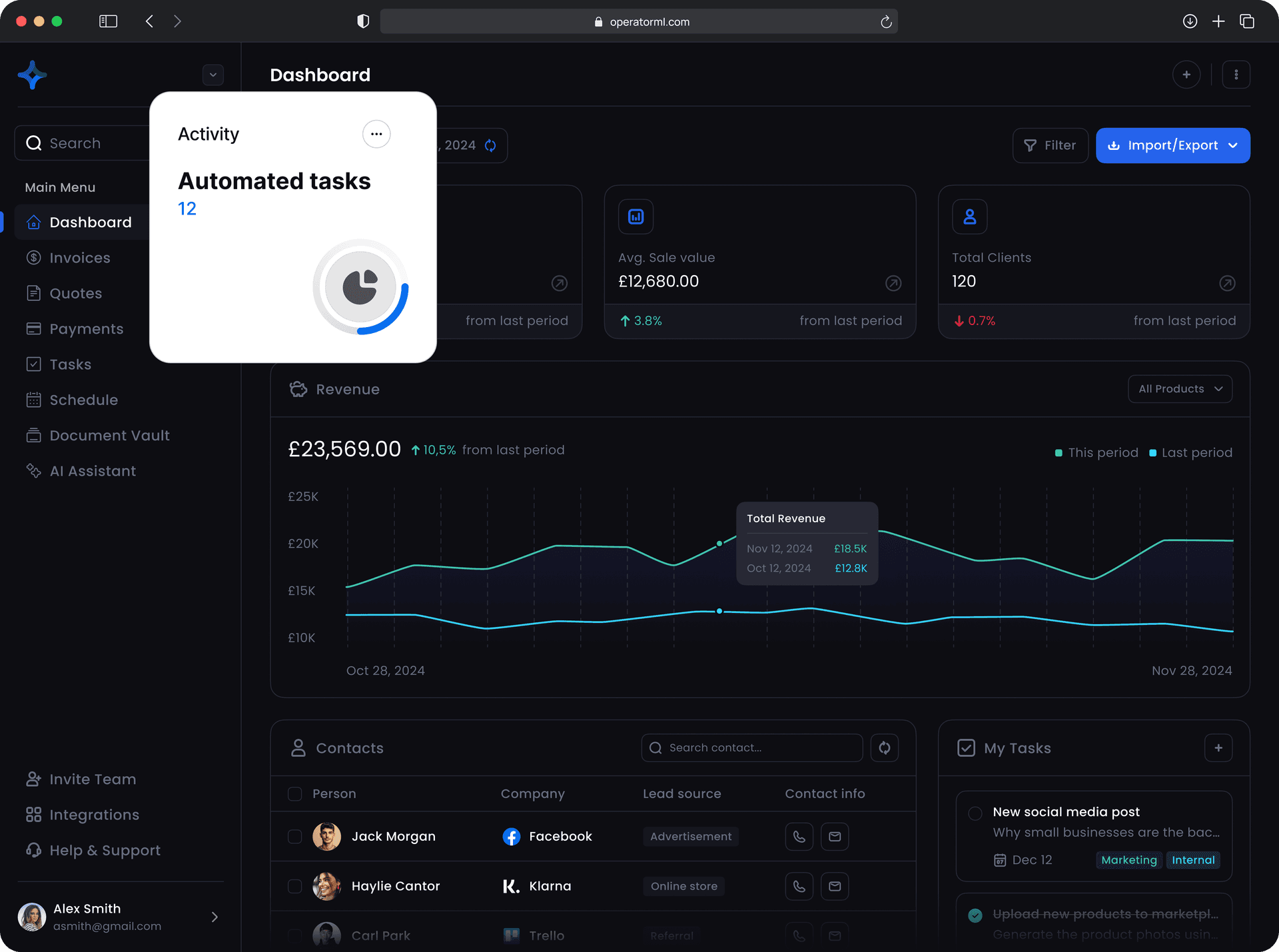Click the Dashboard icon in sidebar

pyautogui.click(x=34, y=222)
